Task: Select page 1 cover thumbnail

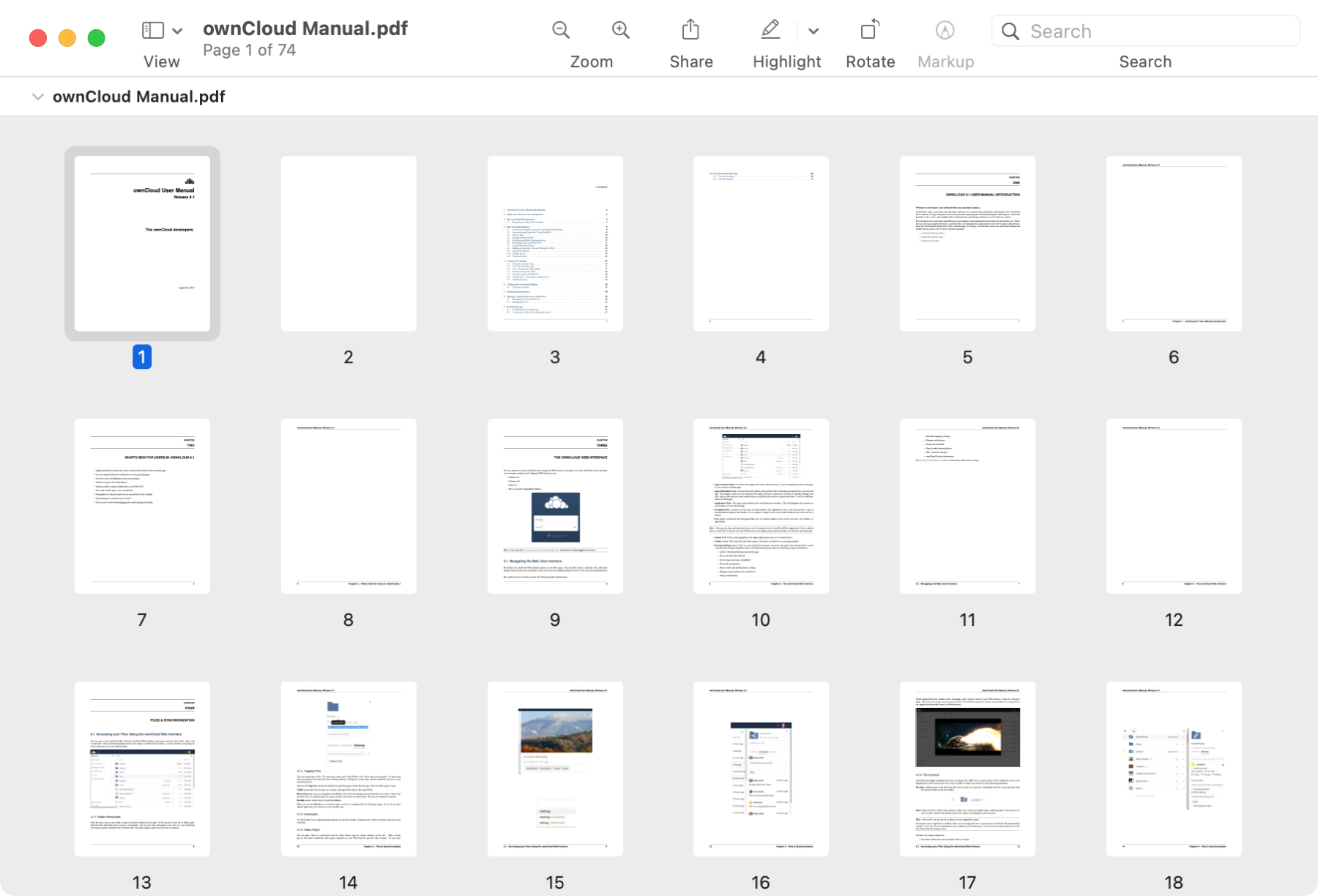Action: click(x=142, y=244)
